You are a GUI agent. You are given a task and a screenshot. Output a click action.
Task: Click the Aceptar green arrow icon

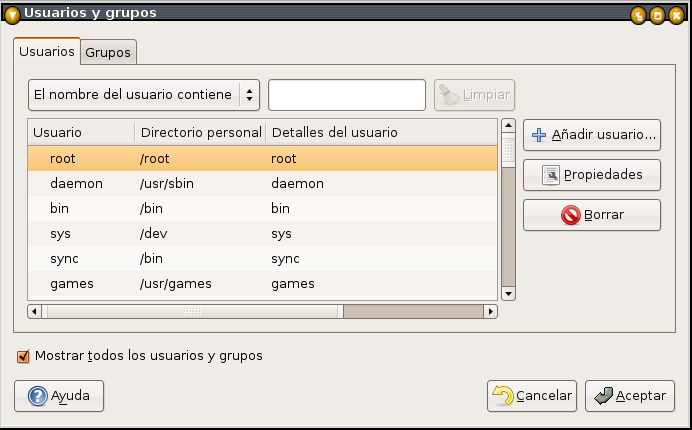[602, 396]
